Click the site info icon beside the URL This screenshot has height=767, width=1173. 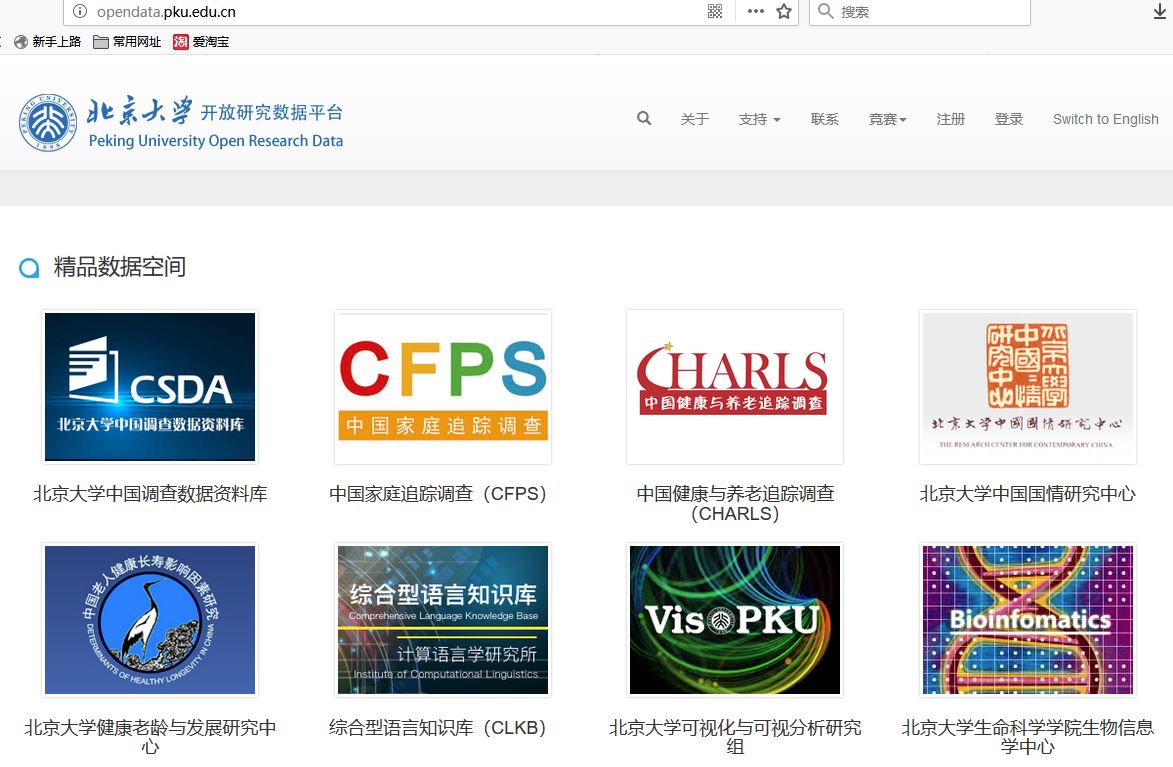80,11
